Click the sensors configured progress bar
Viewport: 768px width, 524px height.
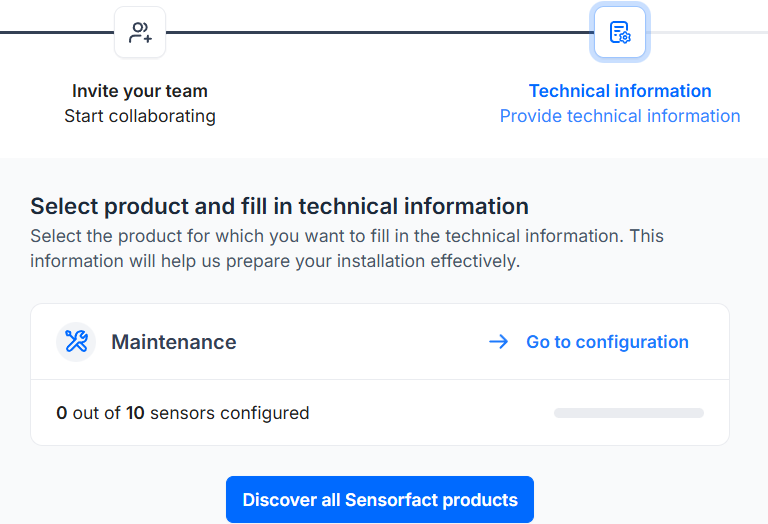tap(628, 413)
